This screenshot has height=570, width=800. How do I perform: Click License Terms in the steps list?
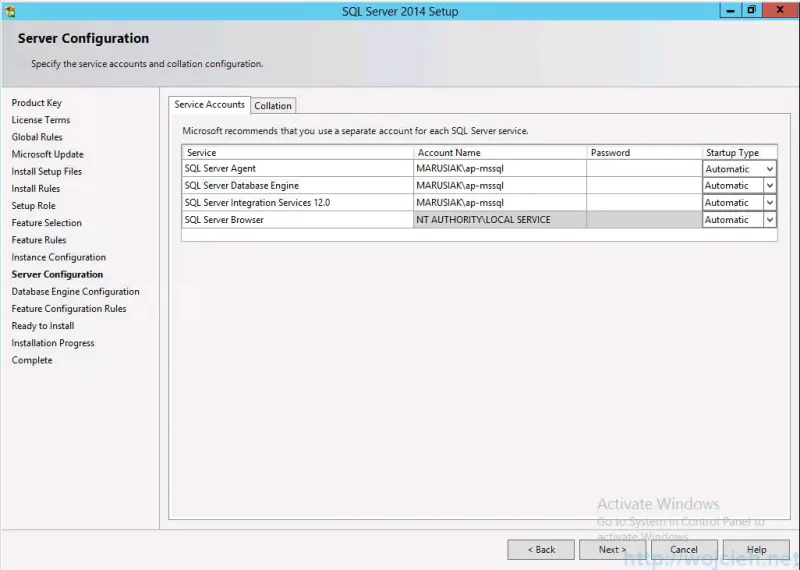[41, 120]
